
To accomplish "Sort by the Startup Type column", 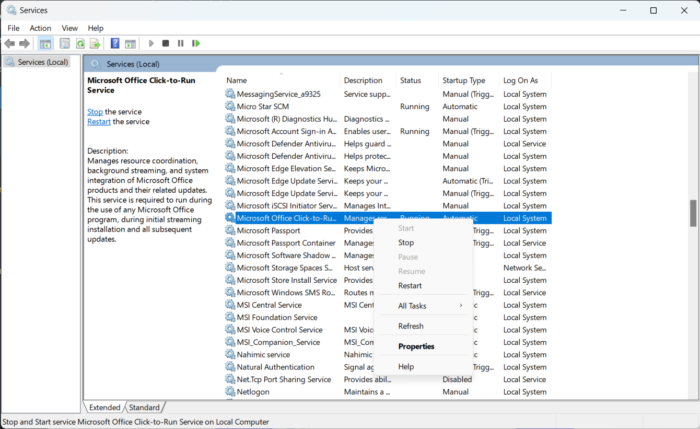I will [x=464, y=80].
